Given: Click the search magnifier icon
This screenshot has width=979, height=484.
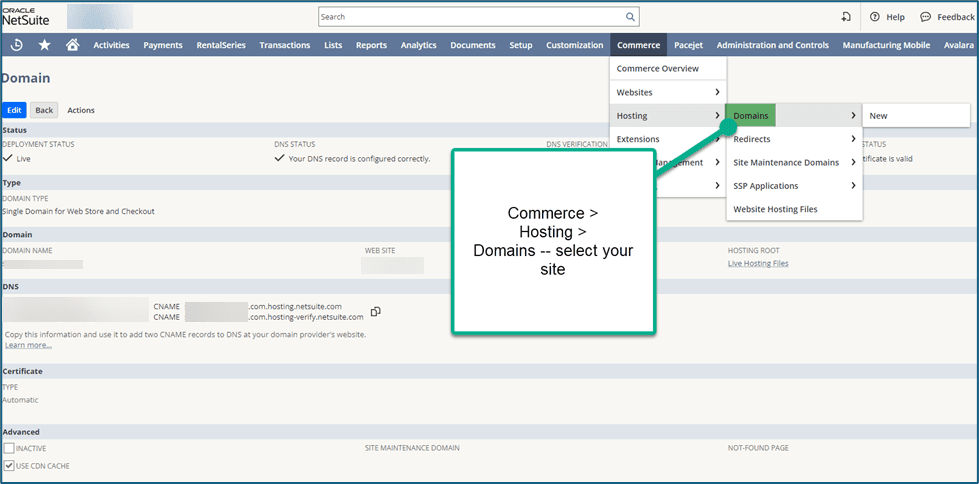Looking at the screenshot, I should pos(631,17).
